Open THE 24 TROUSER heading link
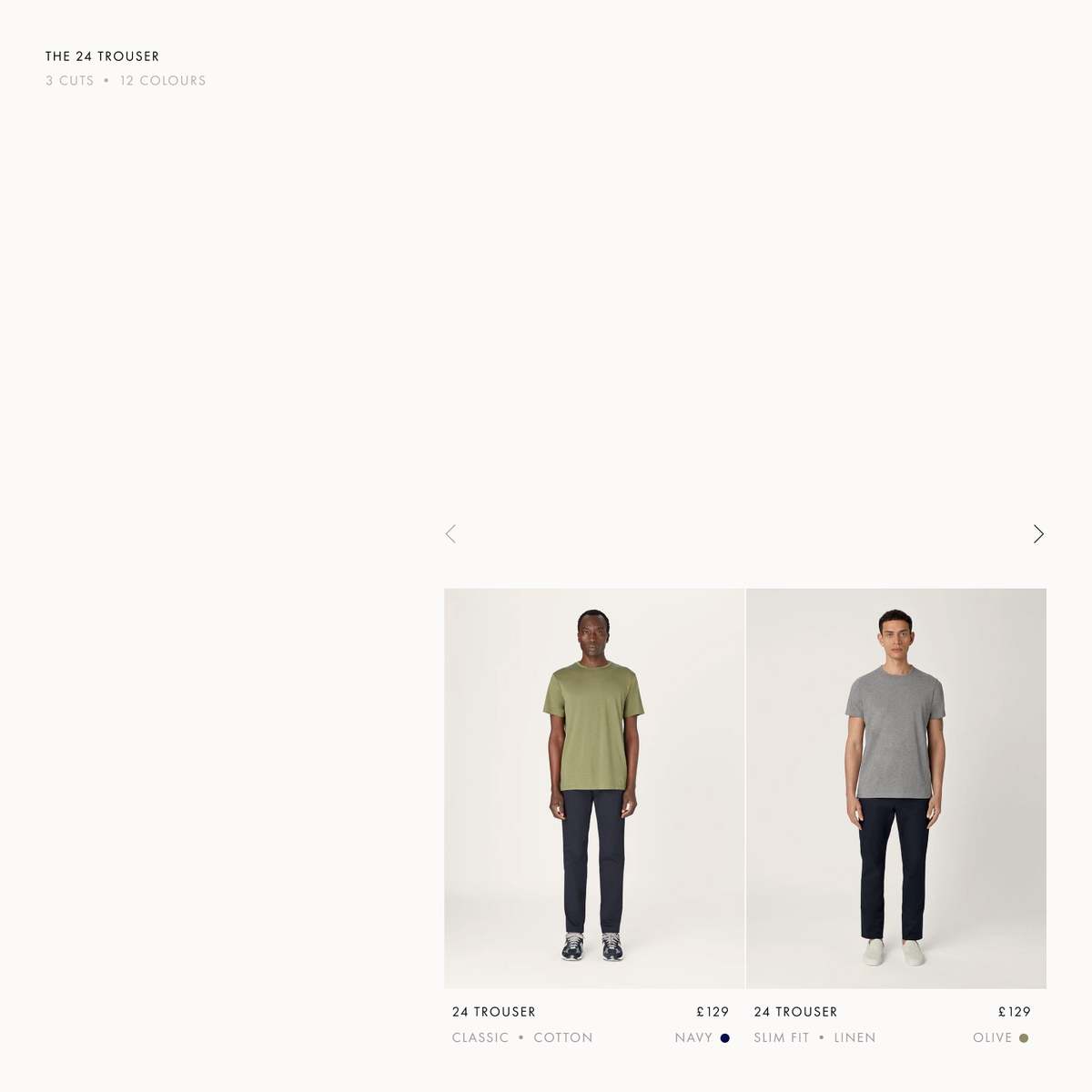This screenshot has height=1092, width=1092. click(103, 56)
